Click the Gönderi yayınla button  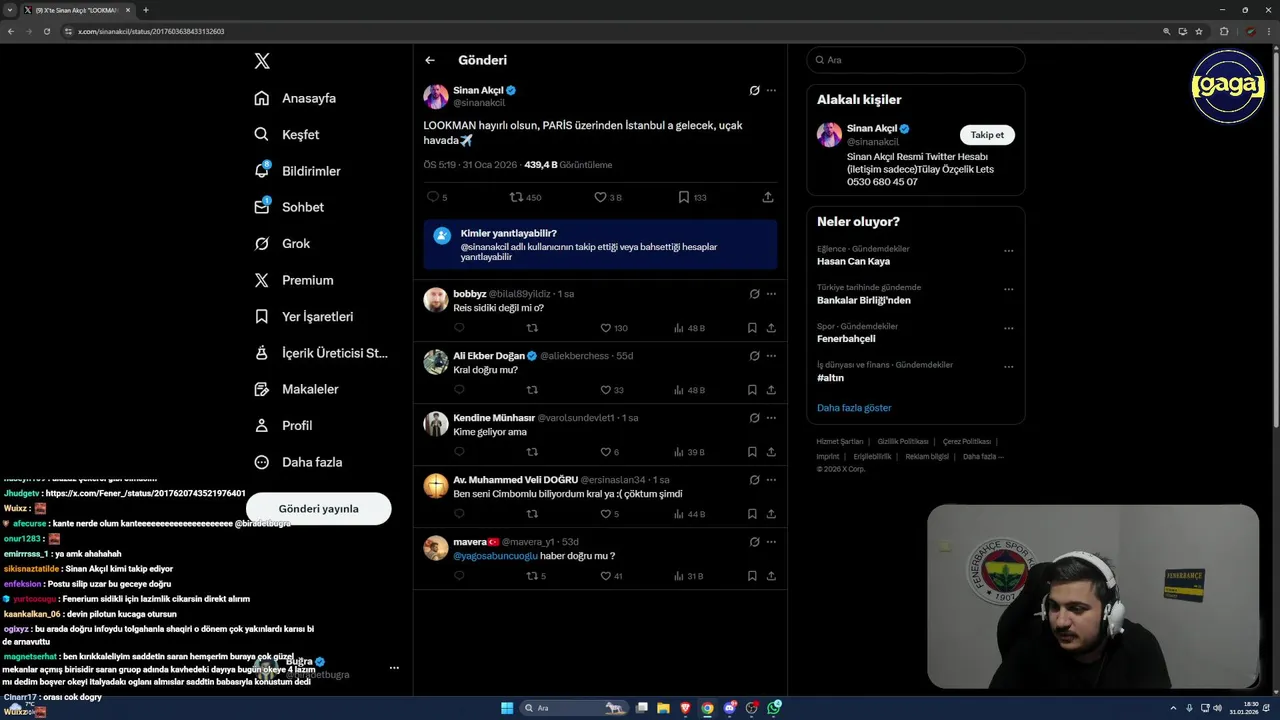(318, 508)
